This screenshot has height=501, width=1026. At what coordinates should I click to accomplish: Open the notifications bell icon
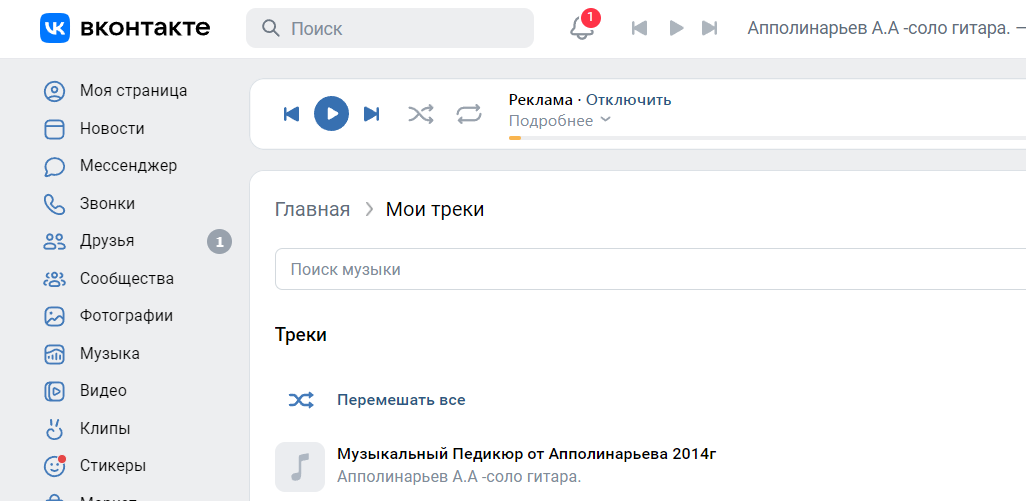[x=582, y=28]
